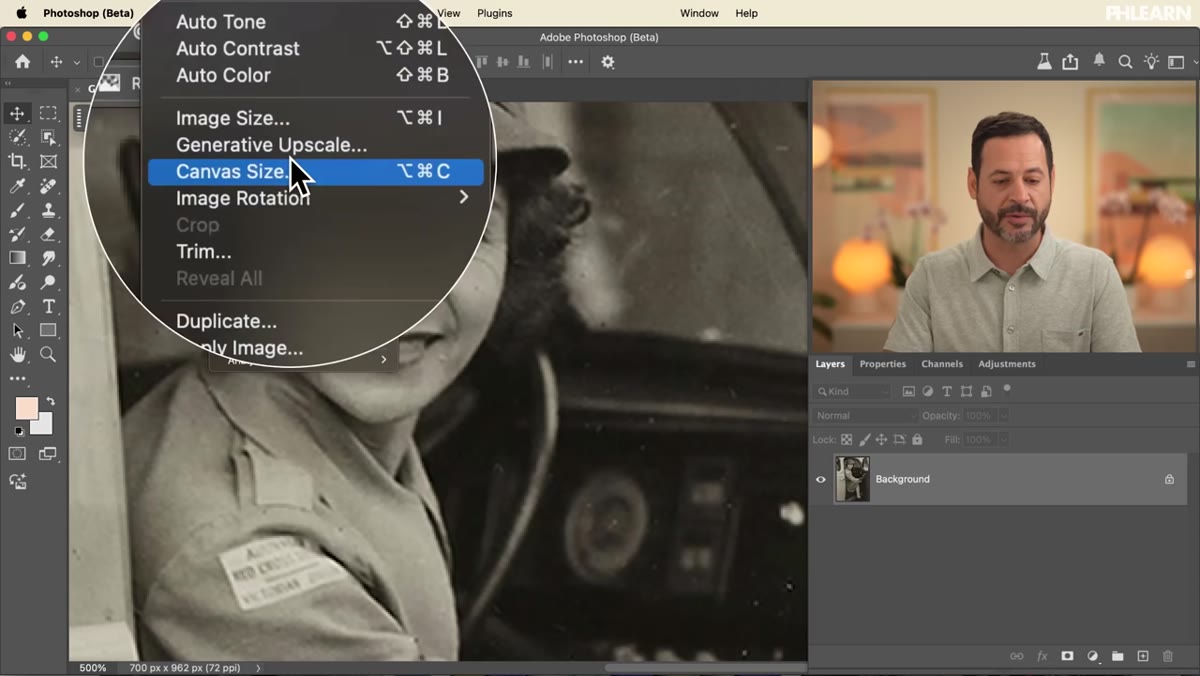Toggle the smart object layer filter
Viewport: 1200px width, 676px height.
coord(986,392)
